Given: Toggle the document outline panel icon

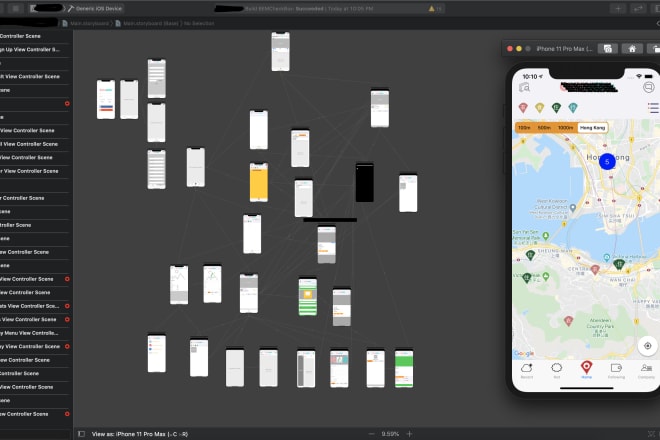Looking at the screenshot, I should (82, 434).
